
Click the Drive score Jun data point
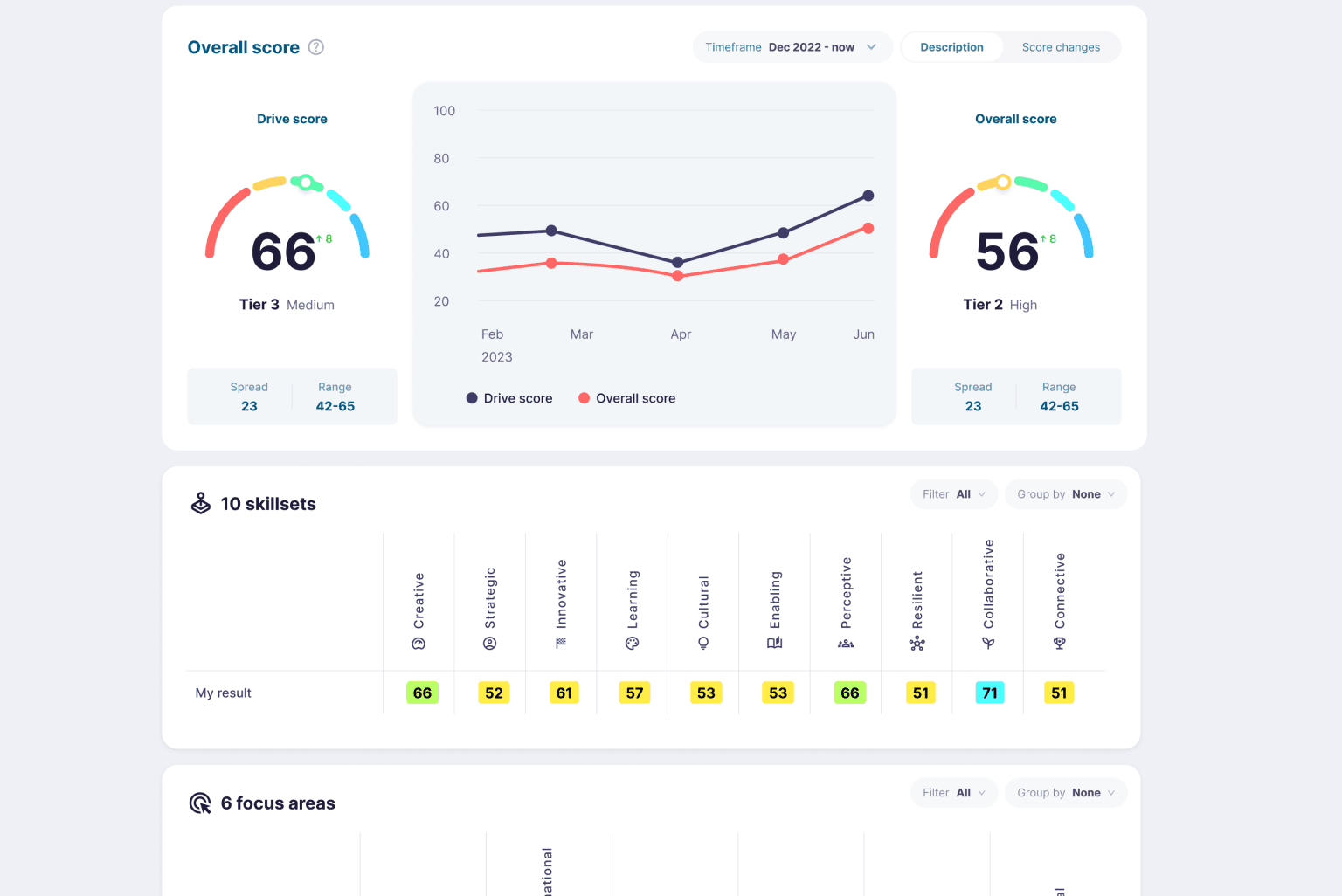click(868, 196)
